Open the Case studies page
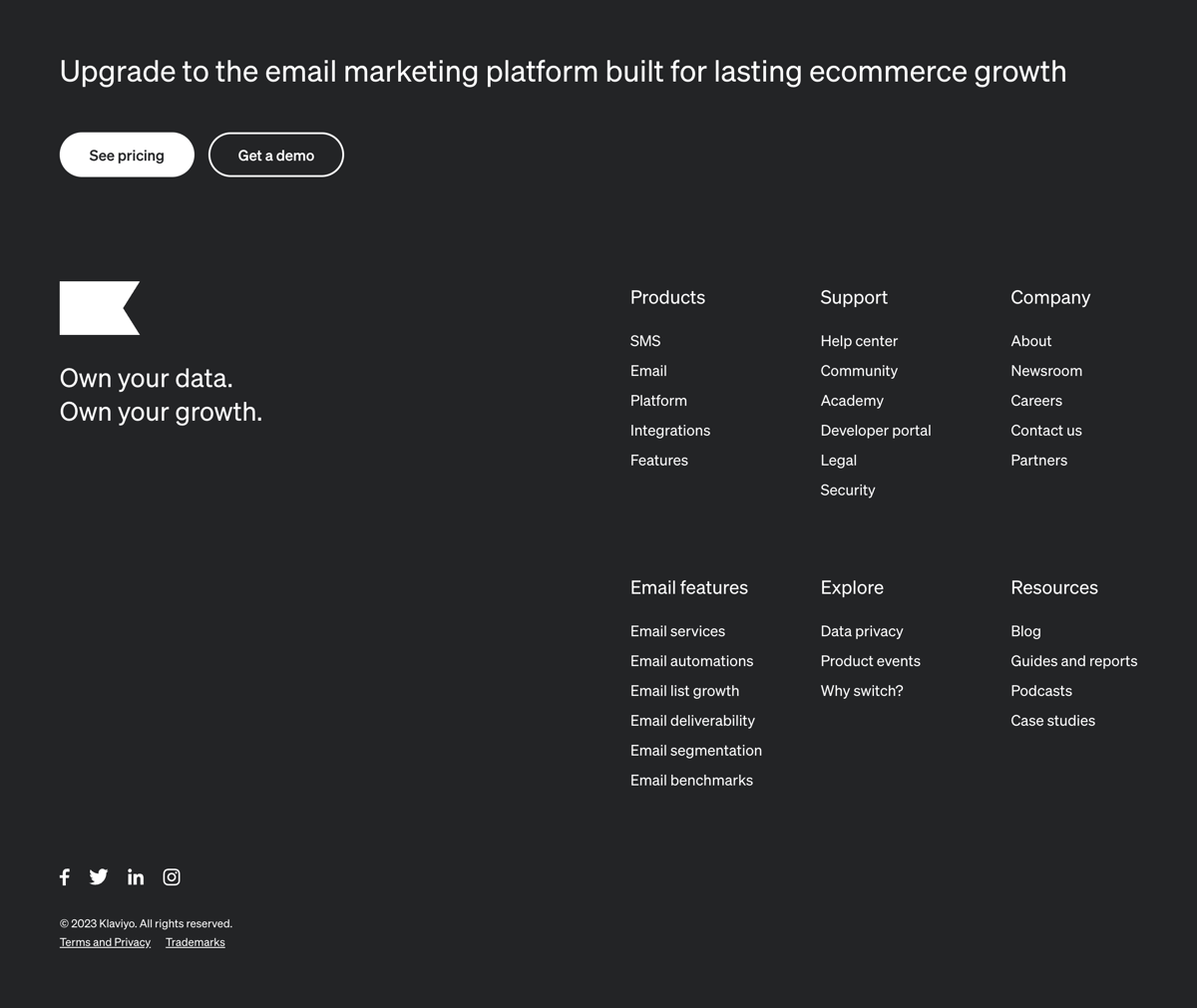Screen dimensions: 1197x1008 point(1052,720)
